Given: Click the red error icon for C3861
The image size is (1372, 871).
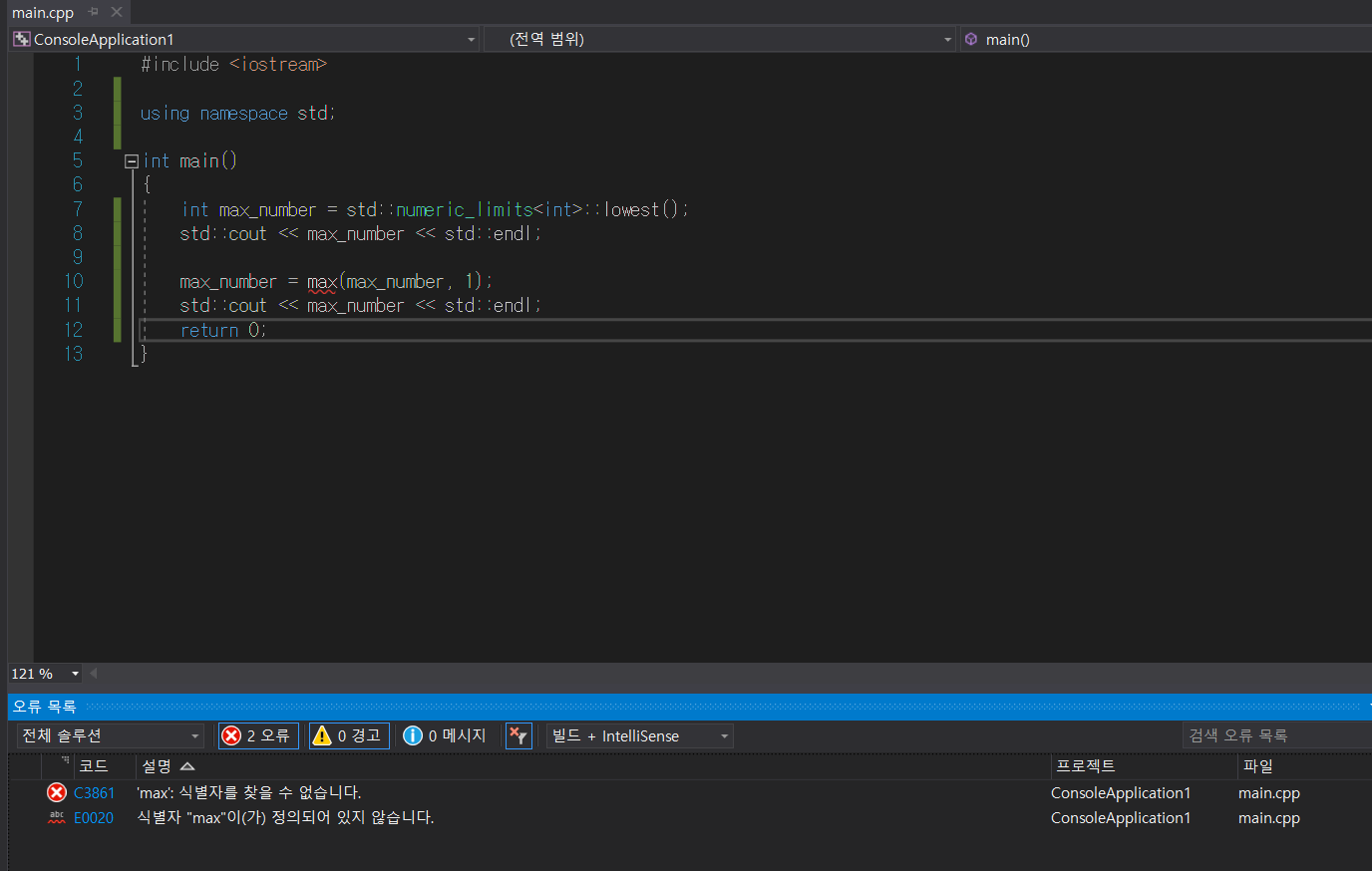Looking at the screenshot, I should tap(57, 792).
